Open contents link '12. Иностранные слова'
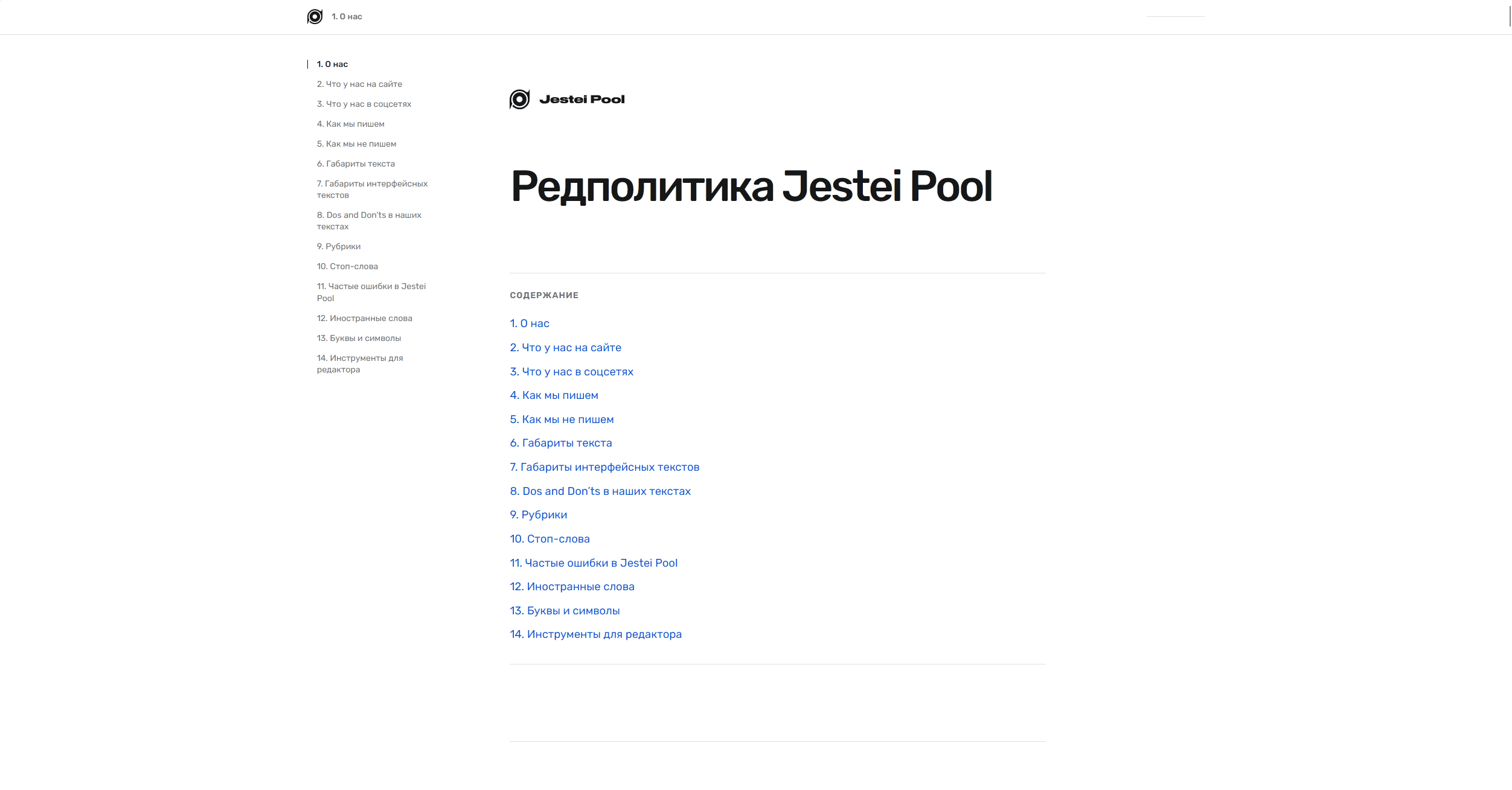The height and width of the screenshot is (790, 1512). [x=572, y=587]
